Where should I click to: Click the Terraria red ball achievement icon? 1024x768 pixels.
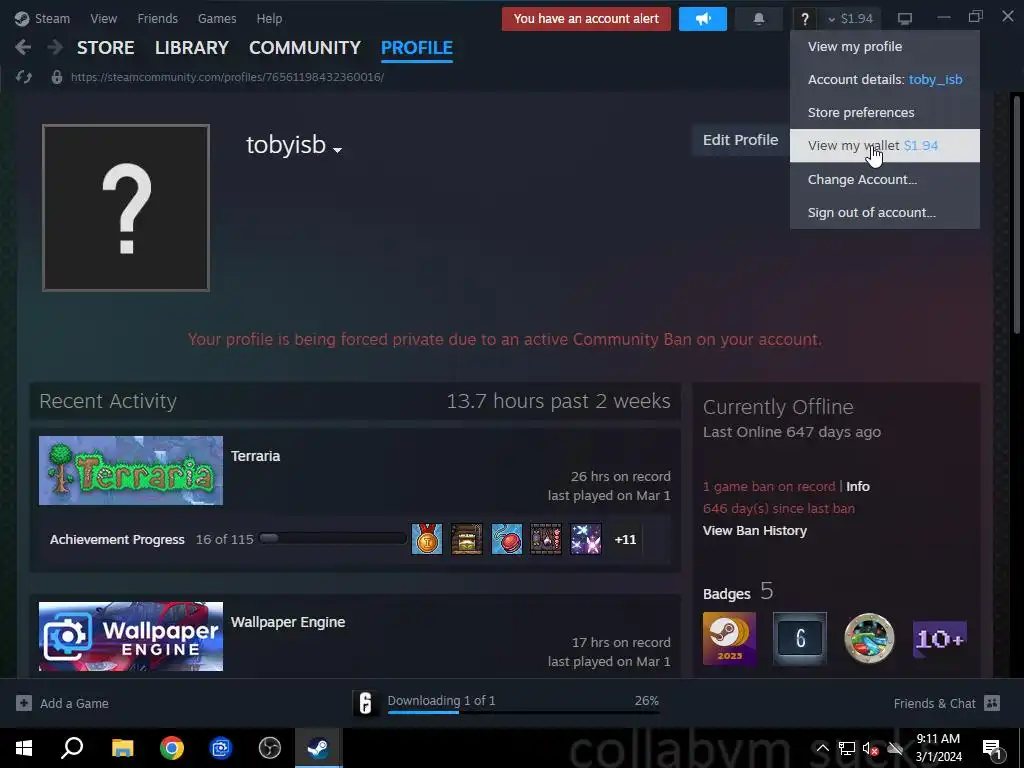pos(506,539)
